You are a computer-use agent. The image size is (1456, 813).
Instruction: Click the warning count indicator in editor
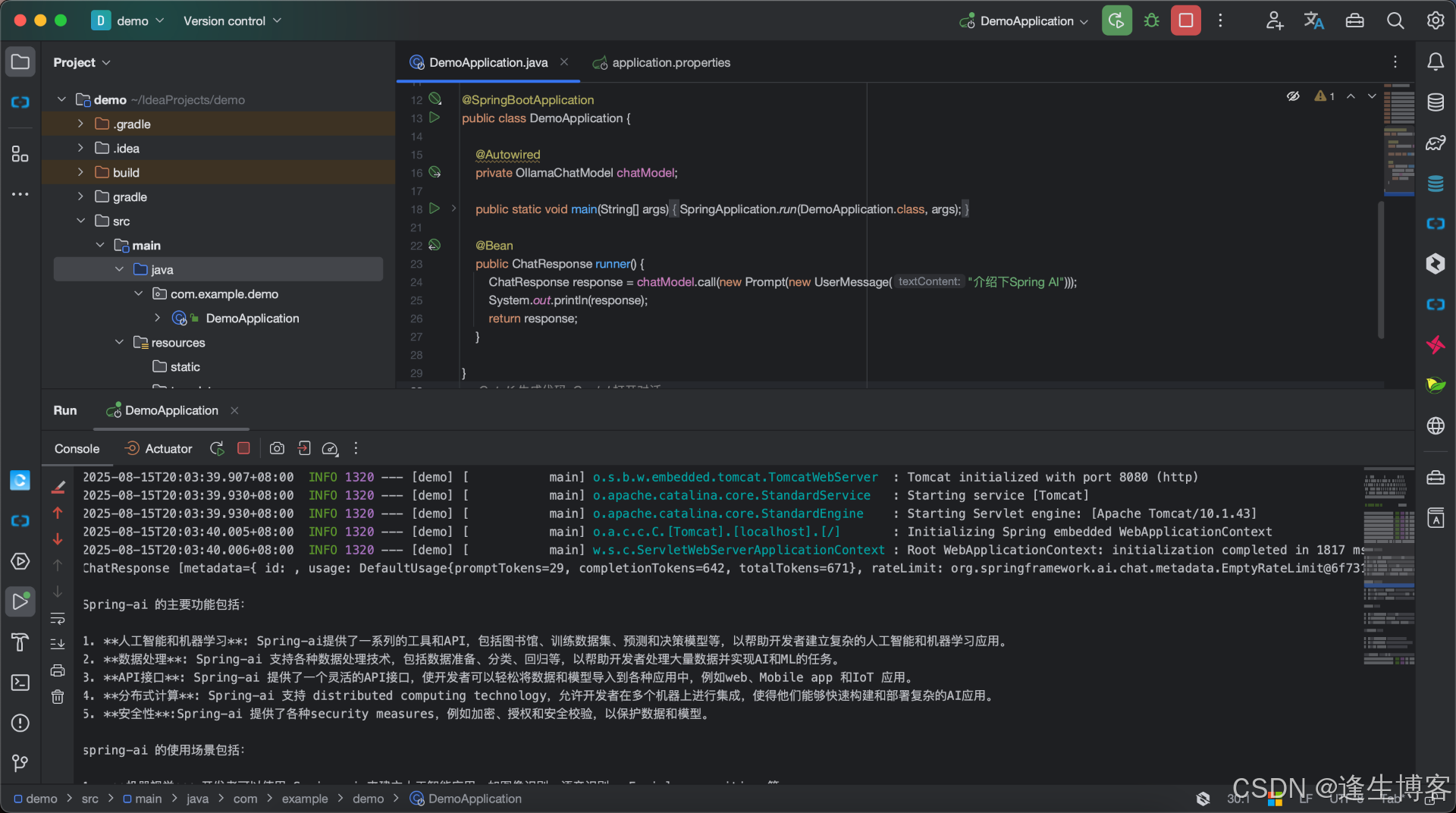(x=1324, y=96)
